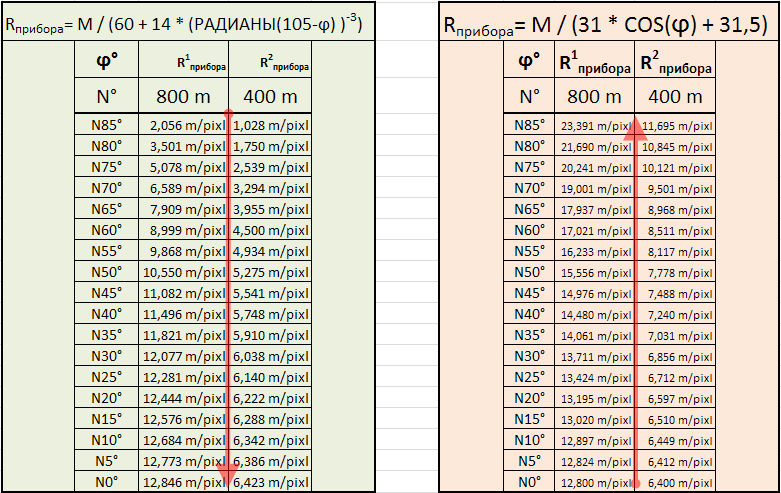This screenshot has height=493, width=781.
Task: Click the 23,391 m/pixl cell
Action: pyautogui.click(x=594, y=126)
